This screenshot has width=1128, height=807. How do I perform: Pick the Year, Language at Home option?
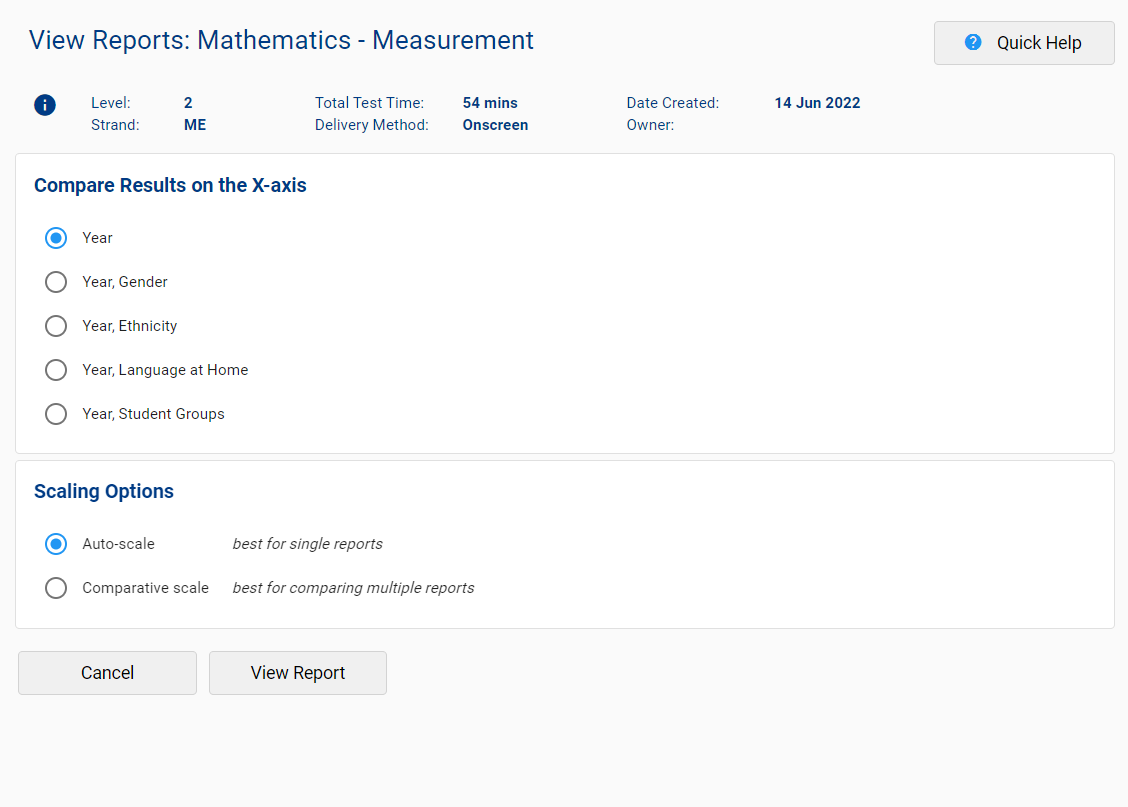tap(56, 370)
